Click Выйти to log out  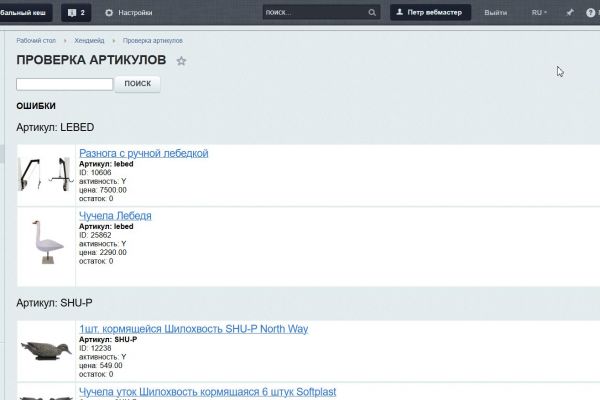496,13
